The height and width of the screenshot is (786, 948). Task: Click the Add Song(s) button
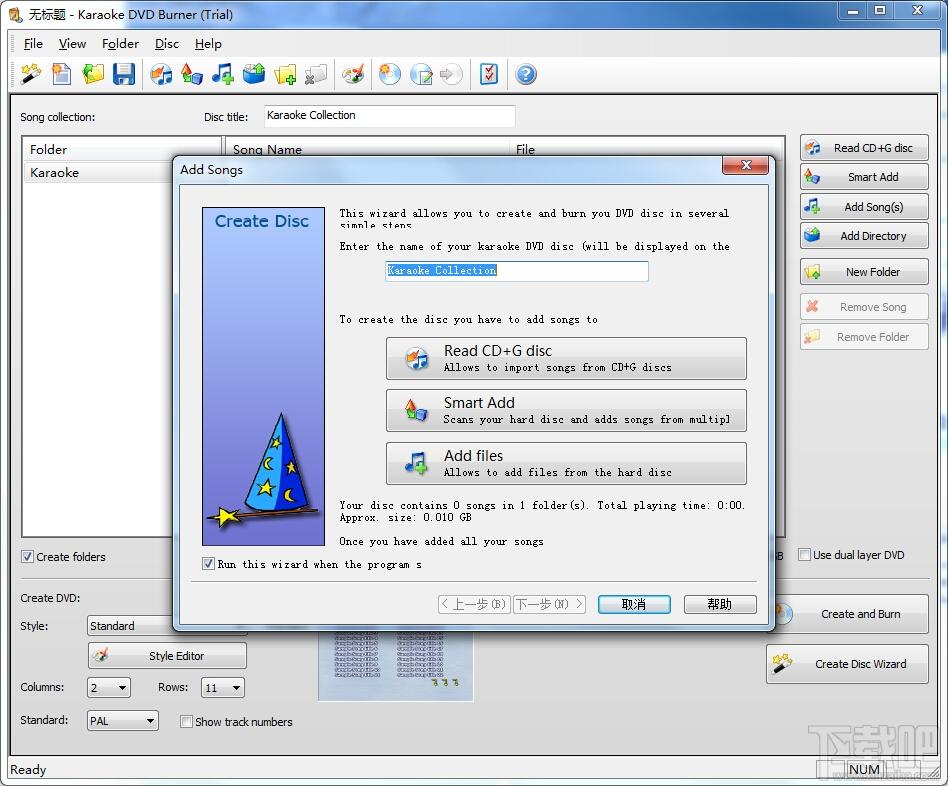click(864, 207)
